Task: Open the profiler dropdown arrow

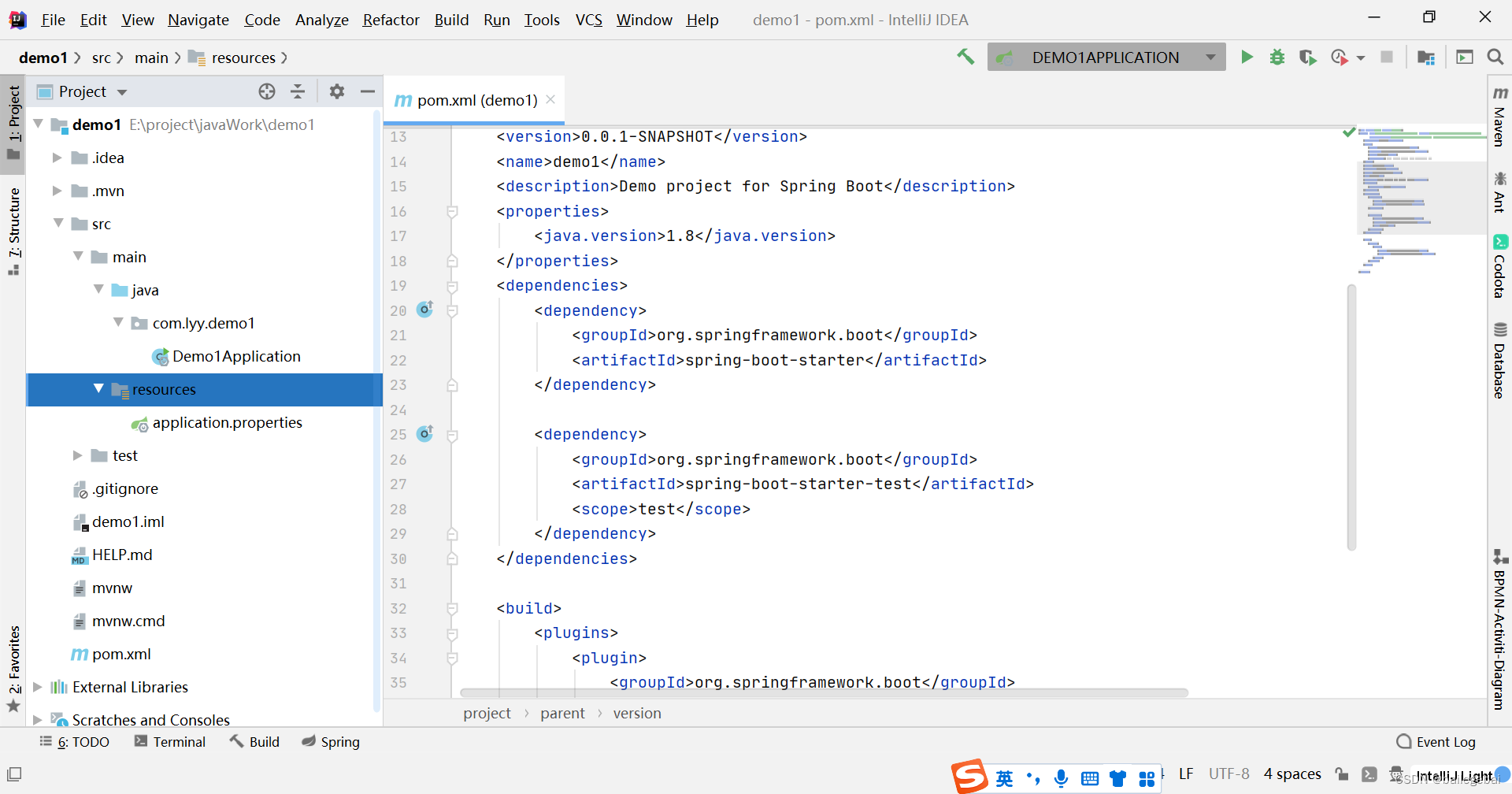Action: click(x=1361, y=58)
